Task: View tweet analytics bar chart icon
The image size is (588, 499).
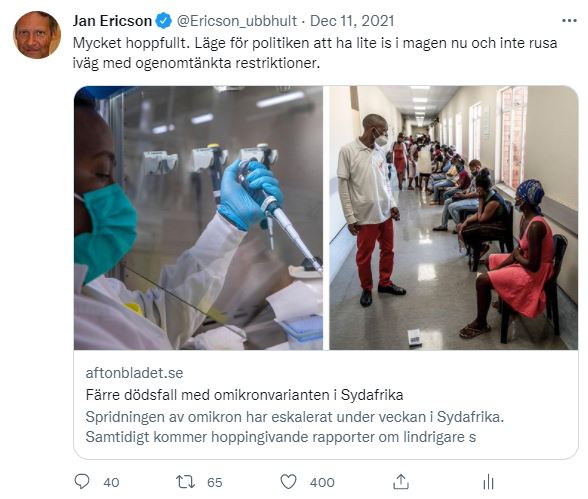Action: pyautogui.click(x=488, y=482)
